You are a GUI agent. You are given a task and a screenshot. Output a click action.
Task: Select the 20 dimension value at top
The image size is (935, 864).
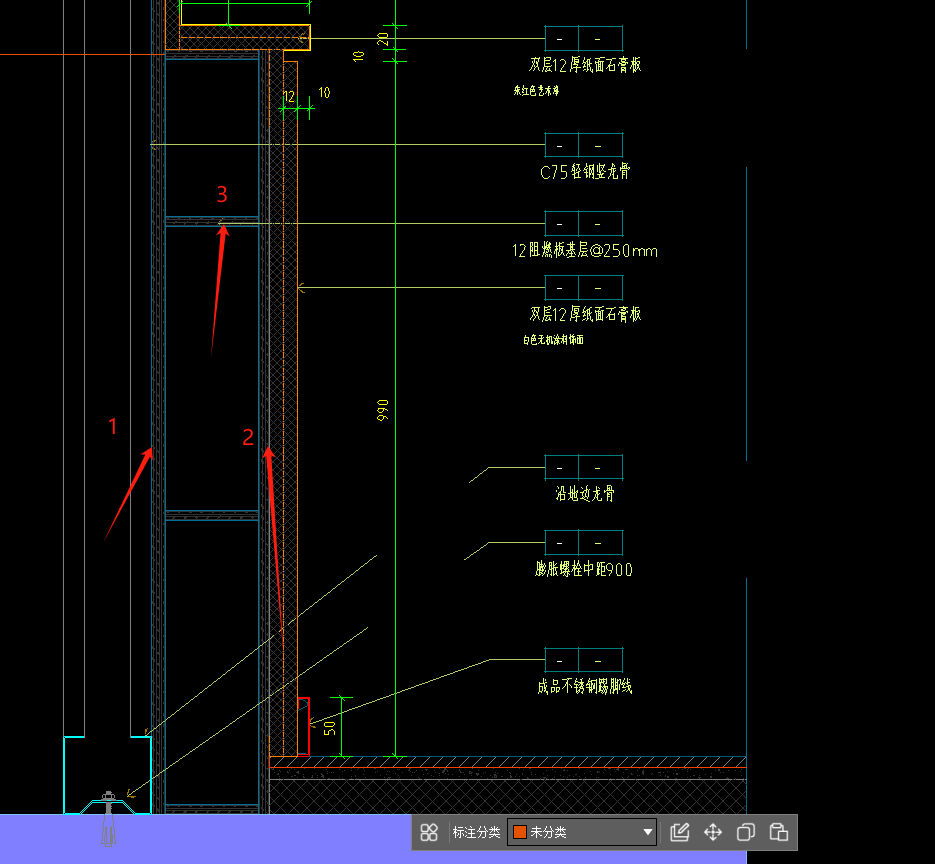(x=383, y=39)
